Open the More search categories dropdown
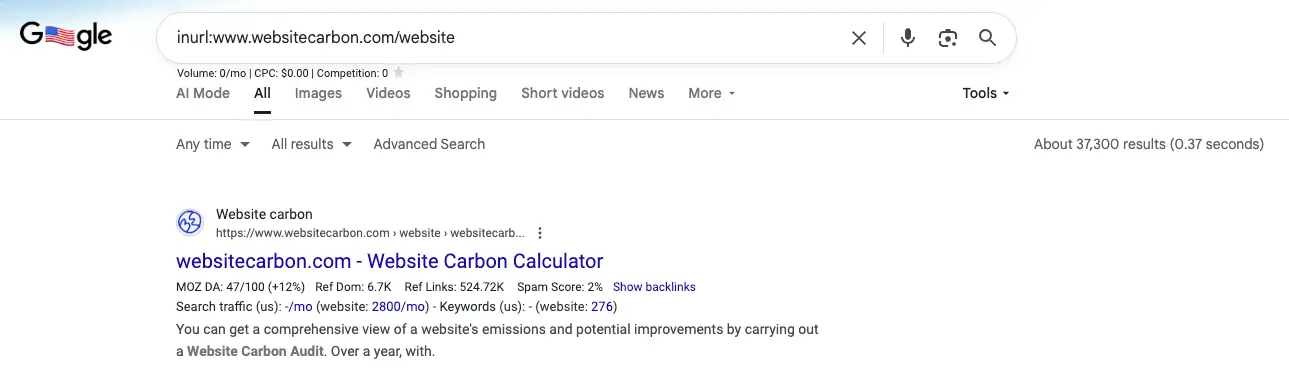The image size is (1289, 369). coord(712,93)
